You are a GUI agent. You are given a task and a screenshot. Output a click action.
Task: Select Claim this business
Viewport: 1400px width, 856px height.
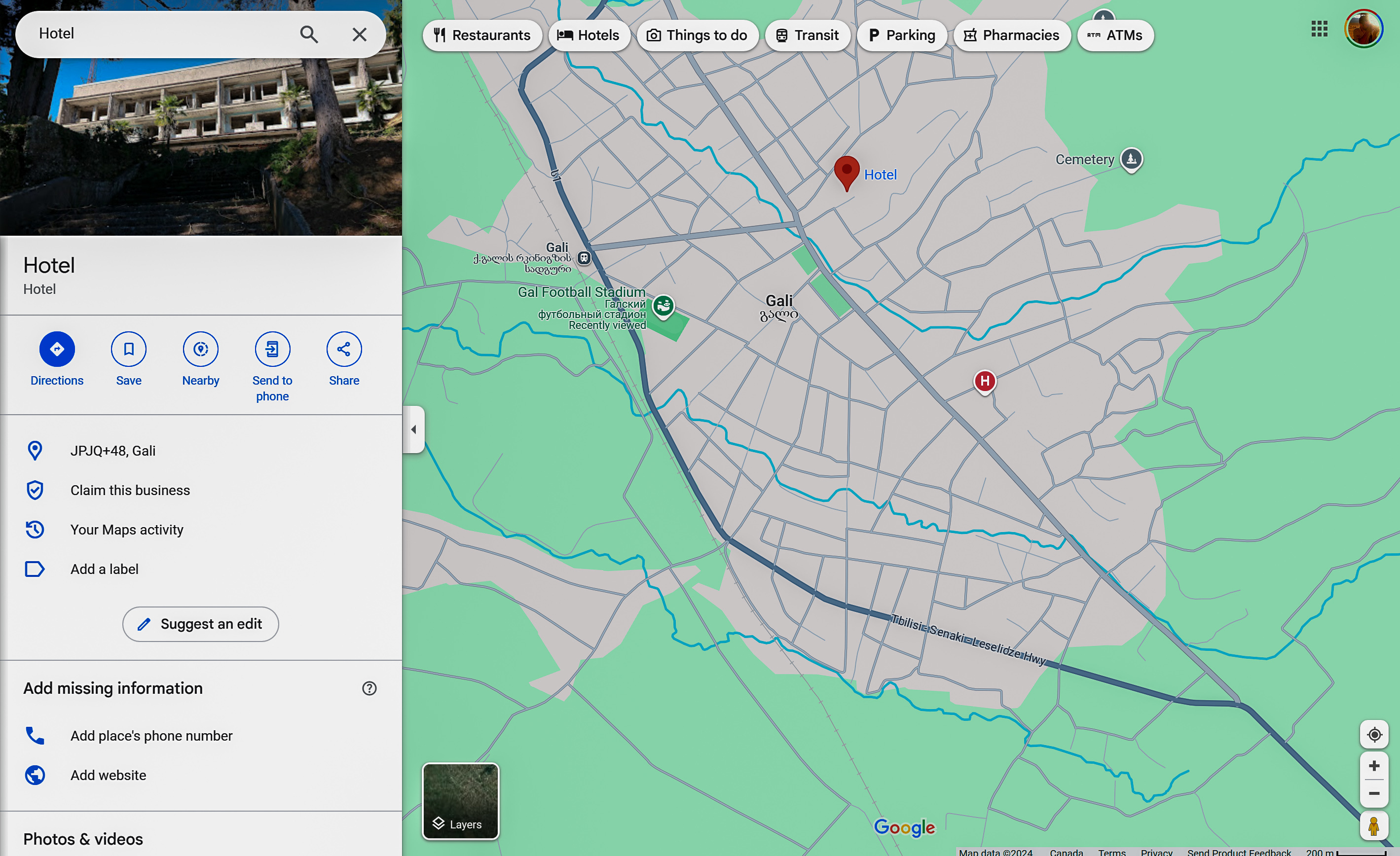[x=130, y=490]
